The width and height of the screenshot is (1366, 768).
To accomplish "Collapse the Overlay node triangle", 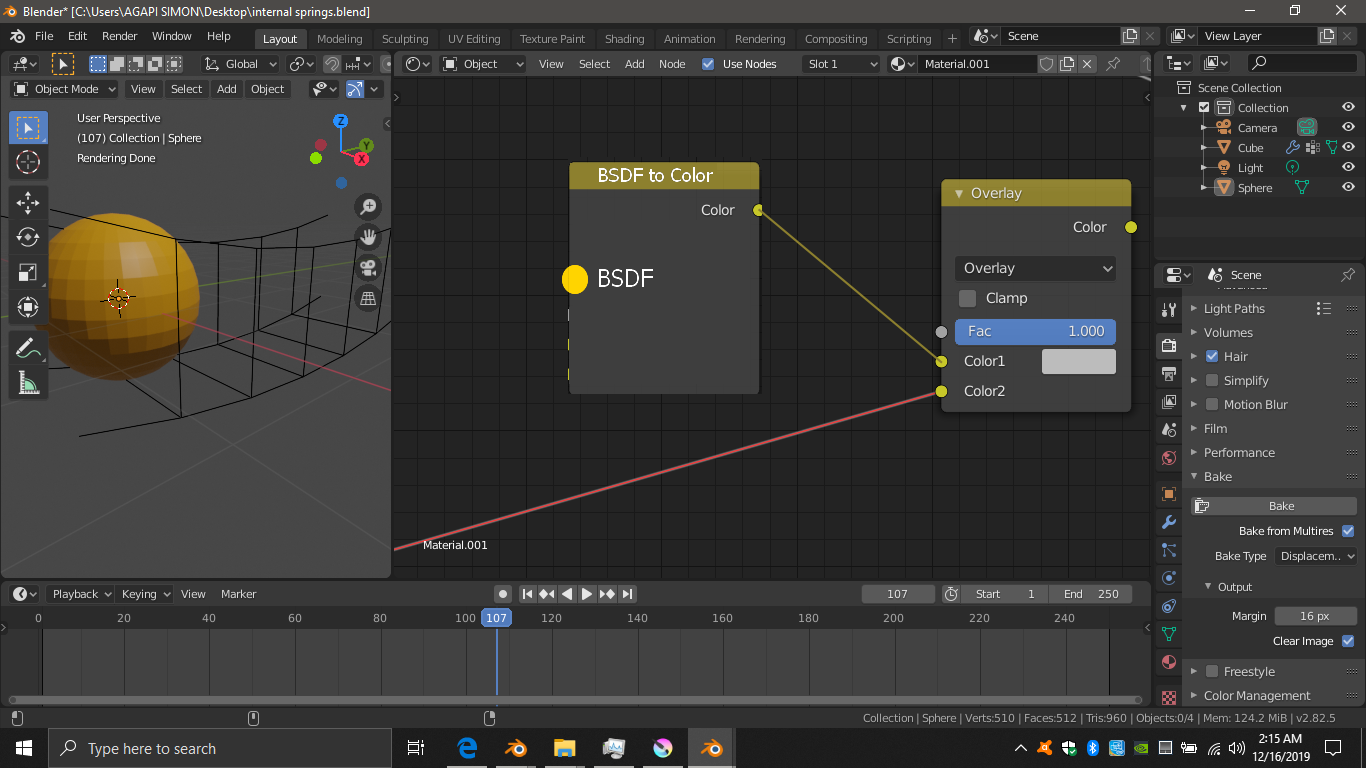I will tap(959, 193).
